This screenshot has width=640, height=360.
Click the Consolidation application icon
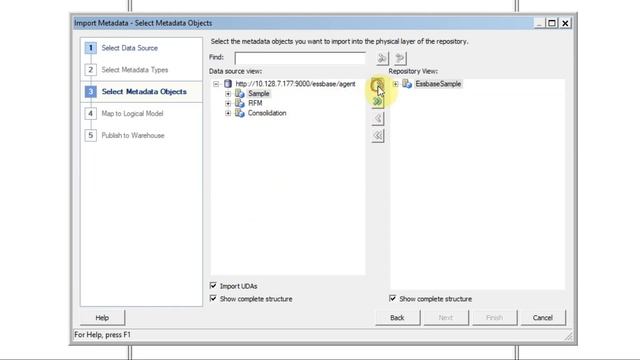[240, 113]
